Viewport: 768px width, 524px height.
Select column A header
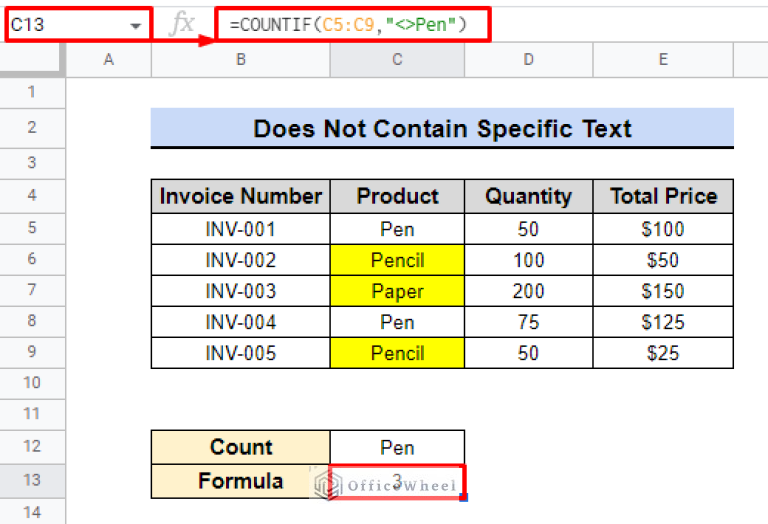click(109, 60)
